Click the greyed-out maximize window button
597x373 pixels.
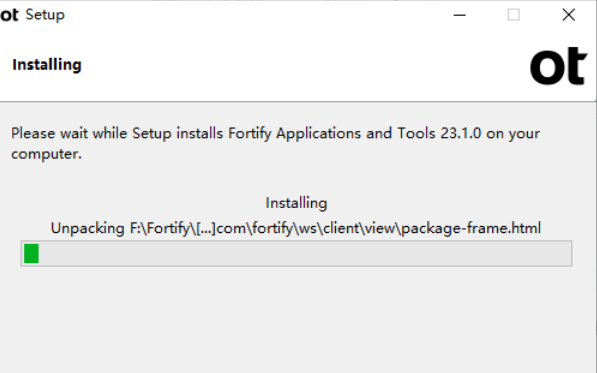click(x=513, y=15)
